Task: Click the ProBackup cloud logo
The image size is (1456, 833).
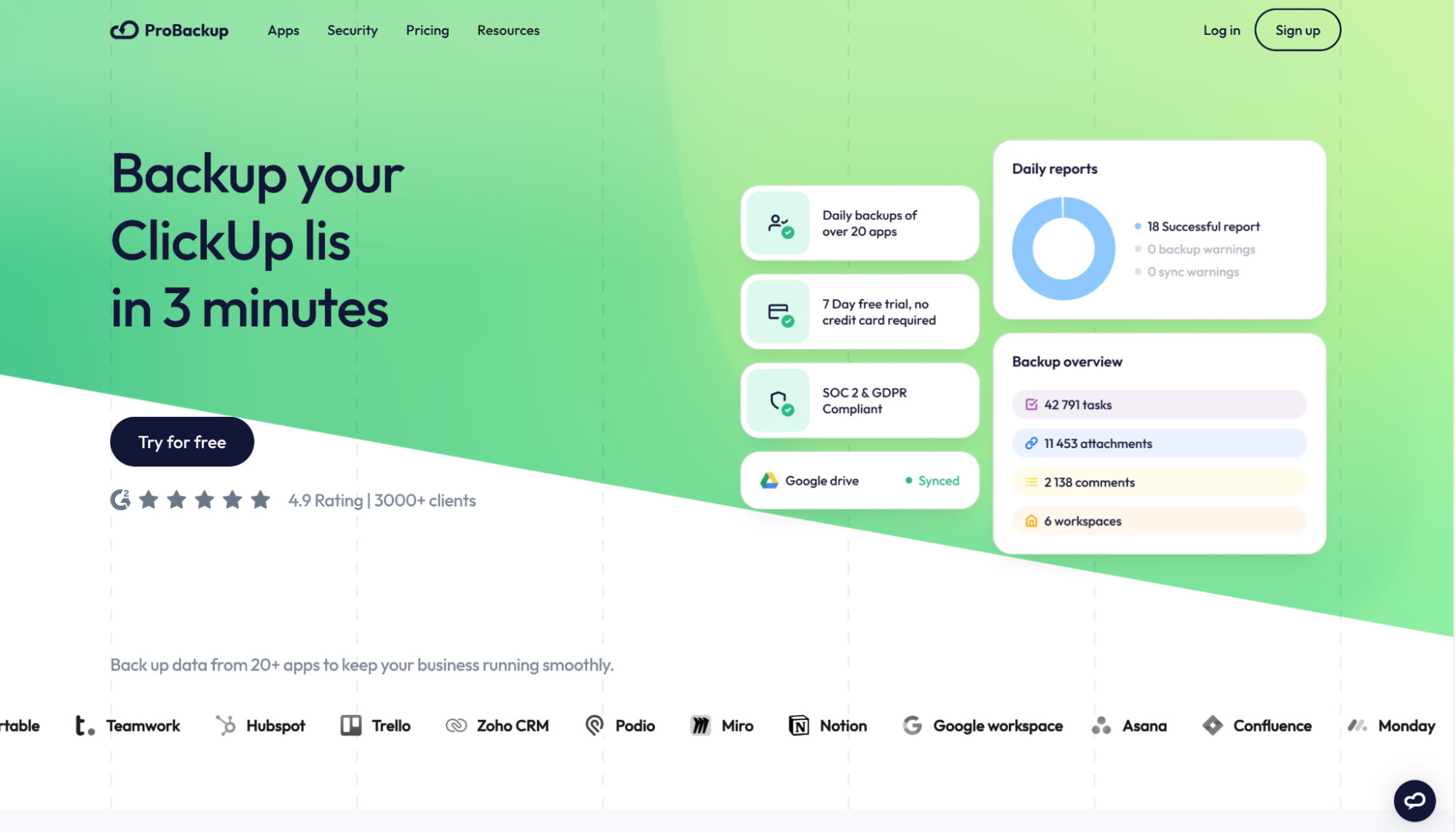Action: pyautogui.click(x=125, y=30)
